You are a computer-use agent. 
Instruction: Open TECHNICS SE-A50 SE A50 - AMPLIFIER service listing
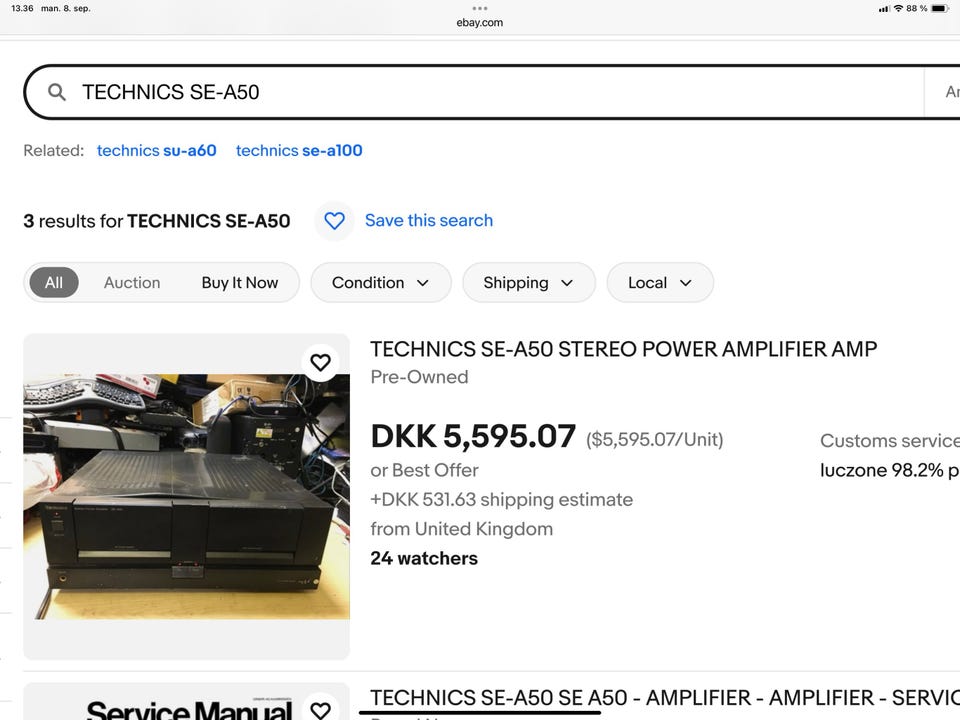[x=665, y=697]
